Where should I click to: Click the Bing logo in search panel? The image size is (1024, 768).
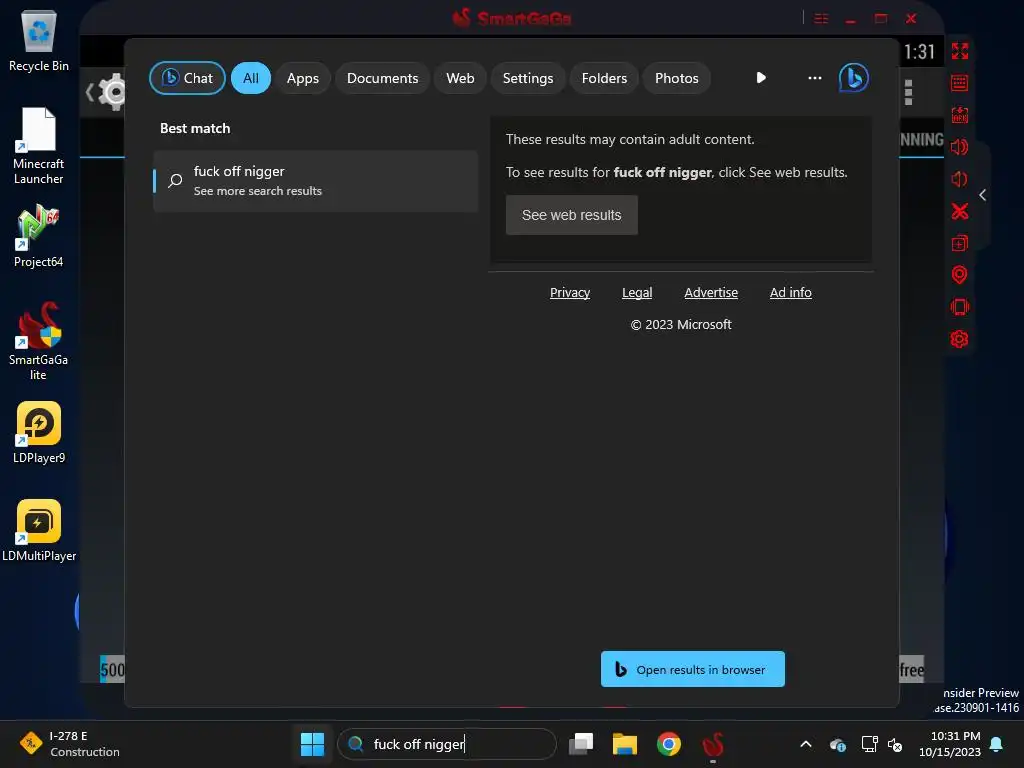pyautogui.click(x=854, y=78)
